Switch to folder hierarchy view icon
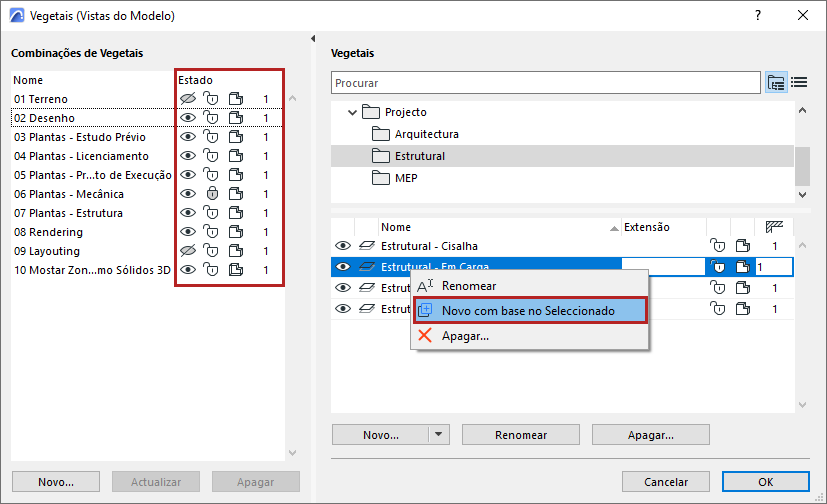Image resolution: width=827 pixels, height=504 pixels. pos(776,82)
